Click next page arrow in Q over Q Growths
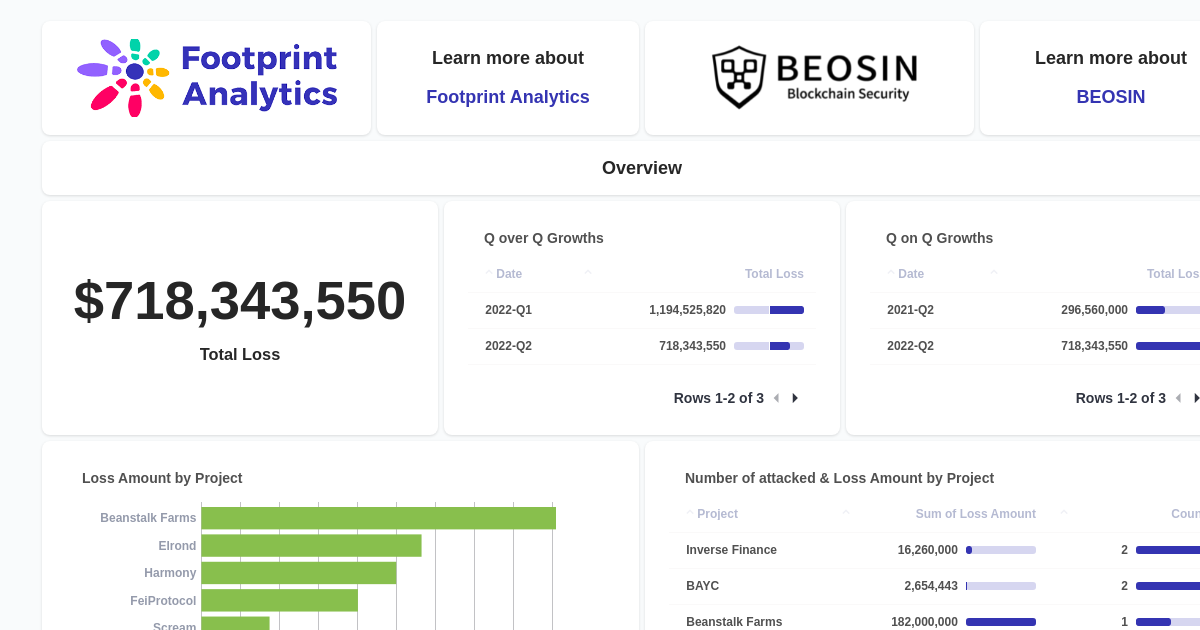Screen dimensions: 1200x630 click(x=795, y=398)
